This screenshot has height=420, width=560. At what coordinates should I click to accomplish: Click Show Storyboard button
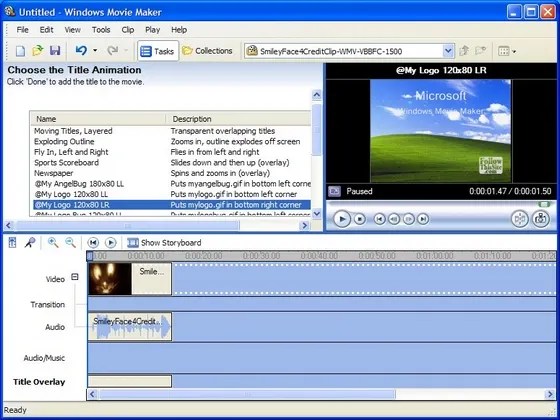[164, 243]
